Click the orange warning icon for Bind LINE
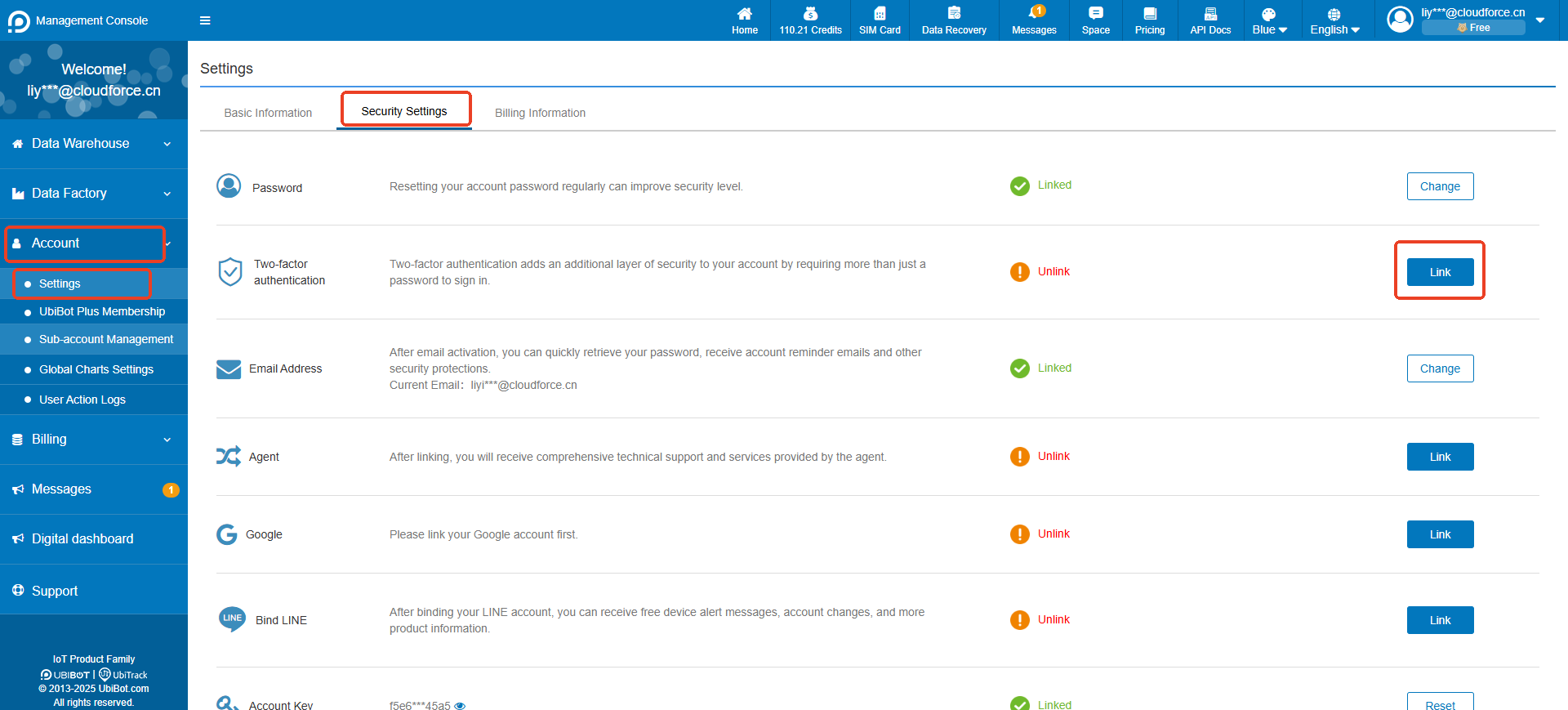This screenshot has width=1568, height=710. pyautogui.click(x=1020, y=620)
